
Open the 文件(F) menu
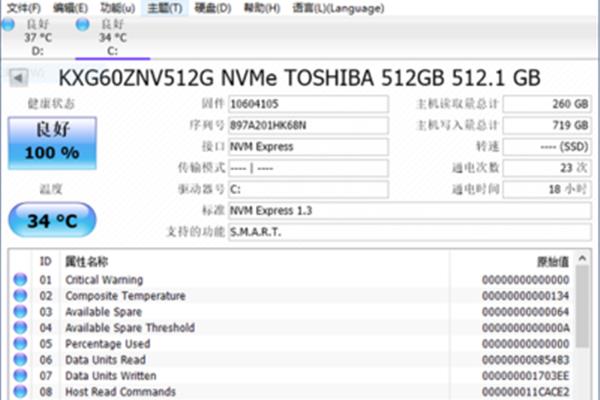coord(24,8)
